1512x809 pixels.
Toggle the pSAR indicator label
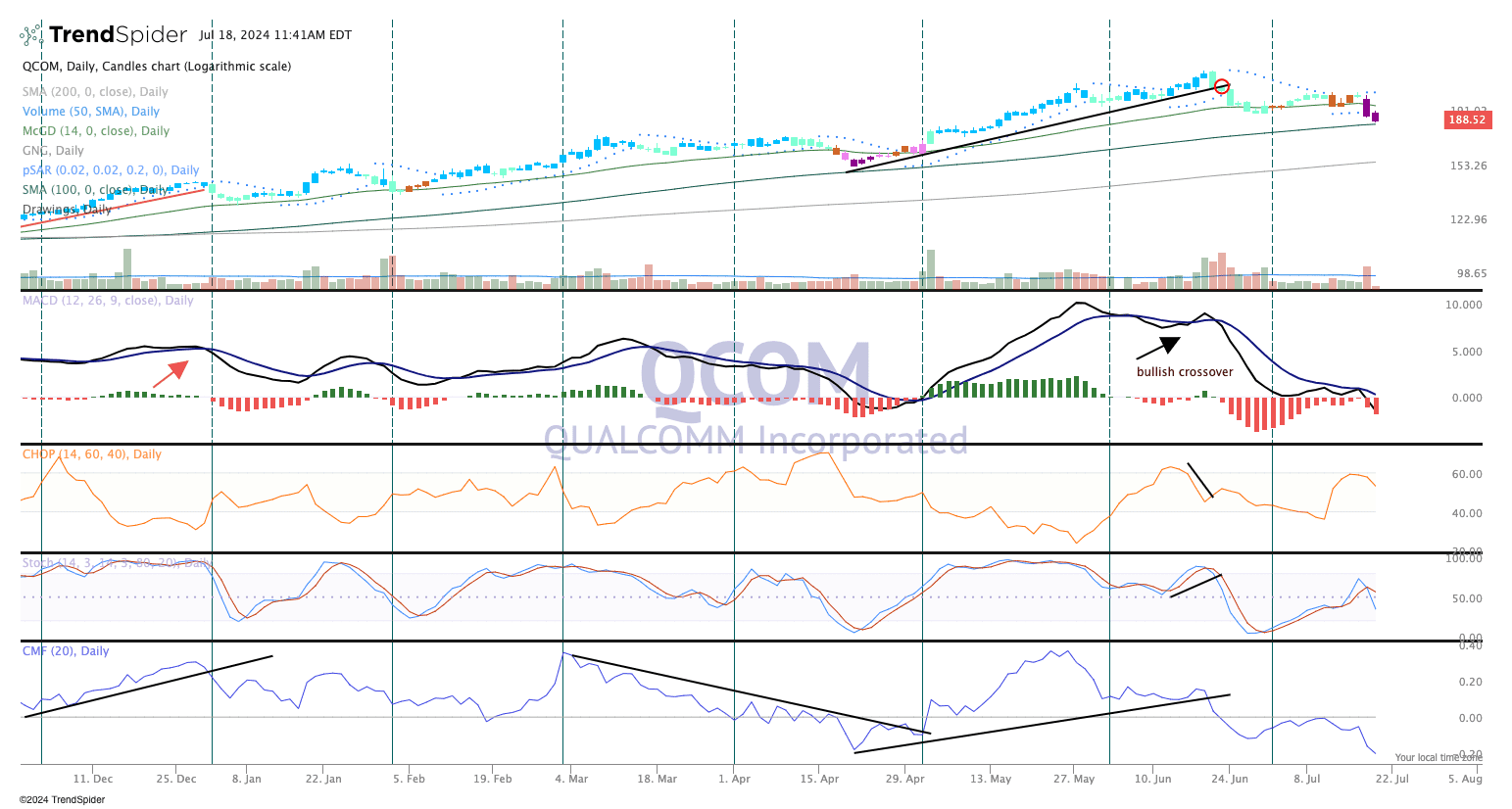pos(110,170)
